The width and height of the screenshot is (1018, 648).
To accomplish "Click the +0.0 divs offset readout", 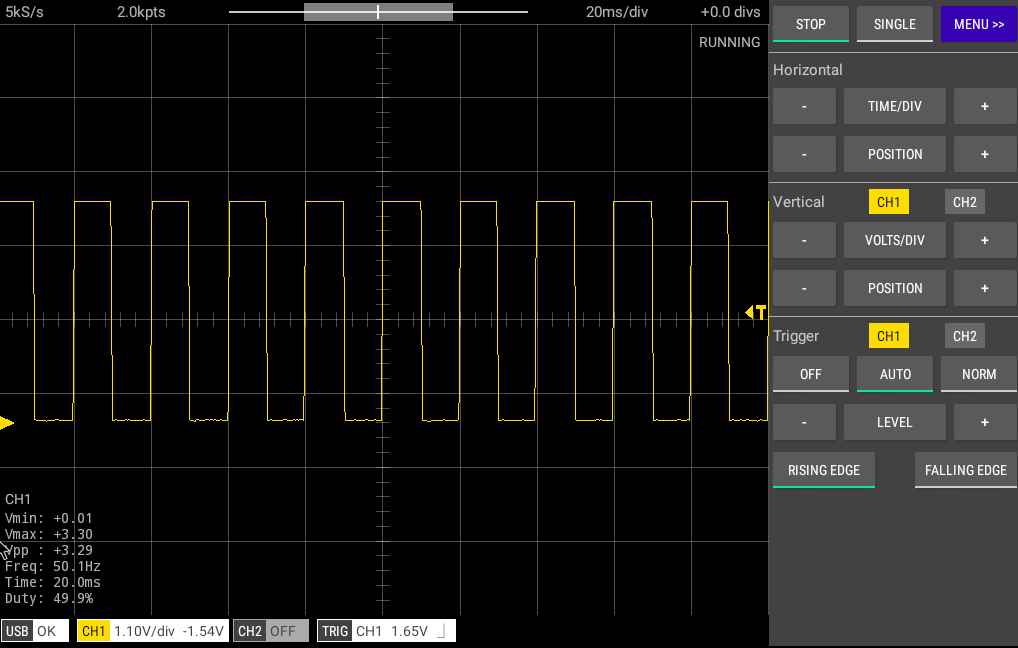I will point(730,12).
